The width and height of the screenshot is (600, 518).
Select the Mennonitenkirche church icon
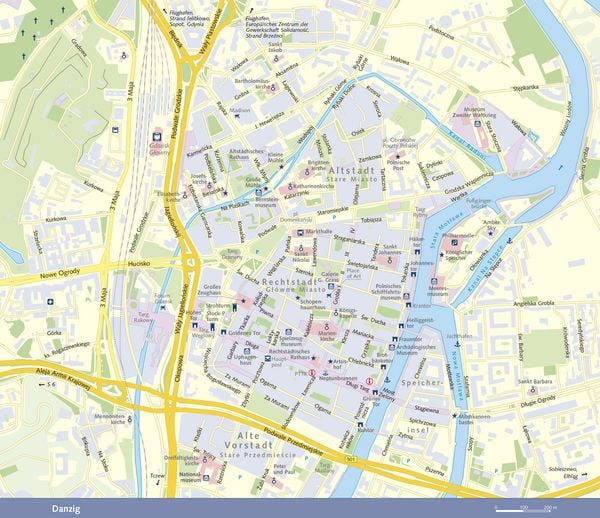click(130, 420)
